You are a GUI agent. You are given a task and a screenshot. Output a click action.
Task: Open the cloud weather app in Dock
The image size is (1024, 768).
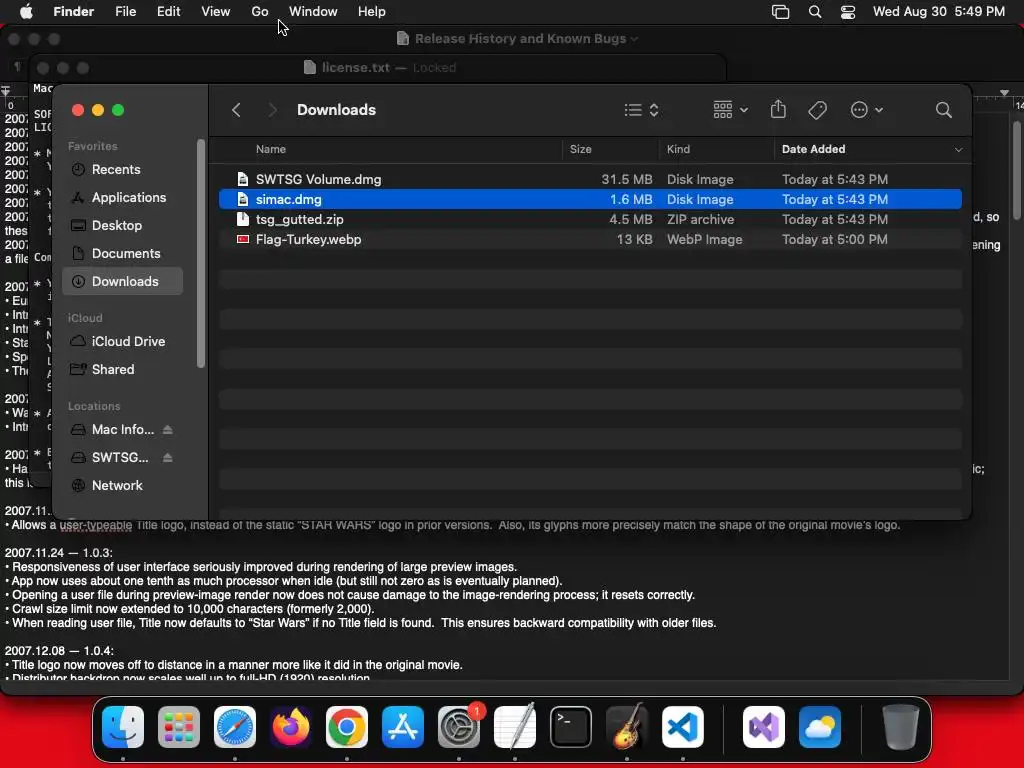820,727
